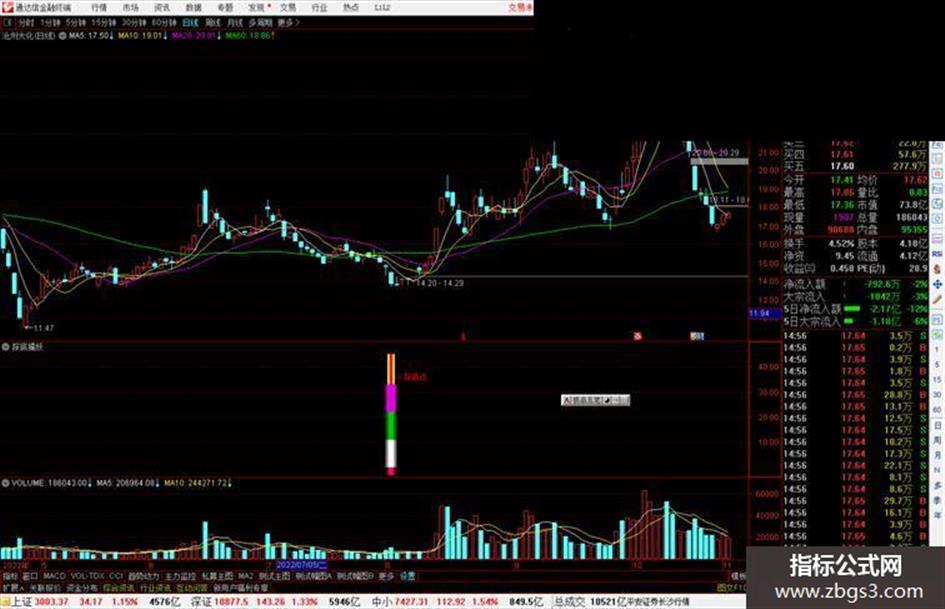Select the pencil drawing tool icon

[x=937, y=299]
